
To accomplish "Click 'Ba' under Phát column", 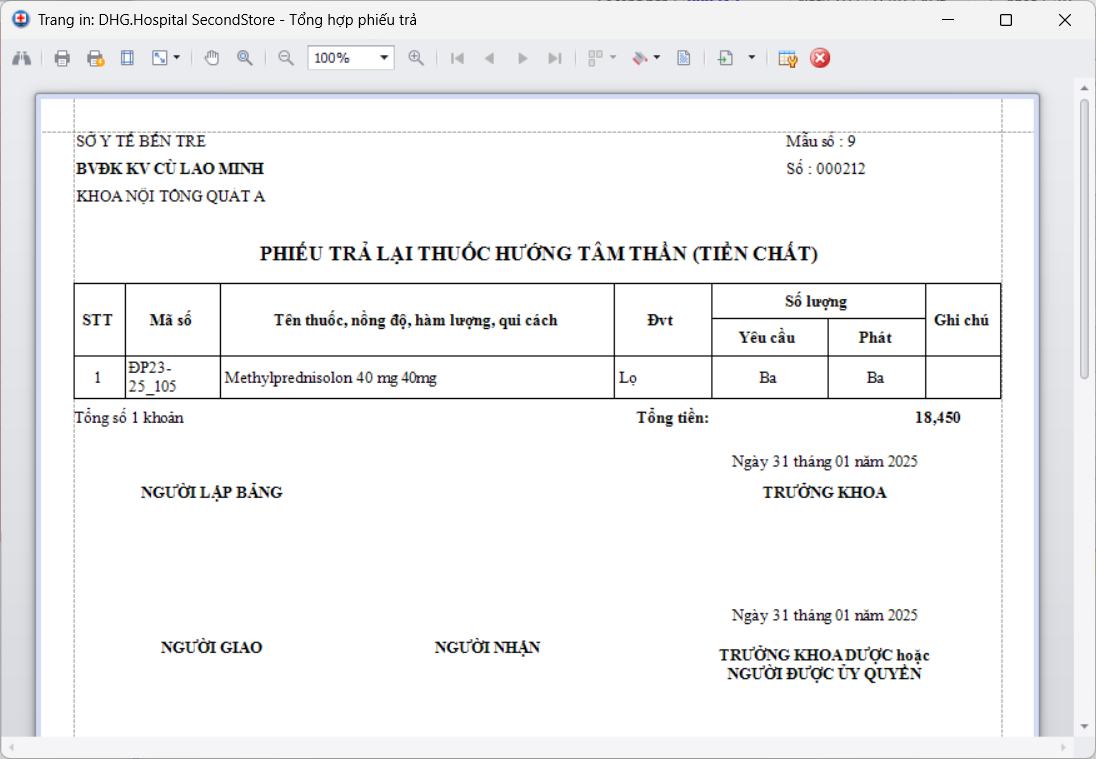I will coord(875,377).
